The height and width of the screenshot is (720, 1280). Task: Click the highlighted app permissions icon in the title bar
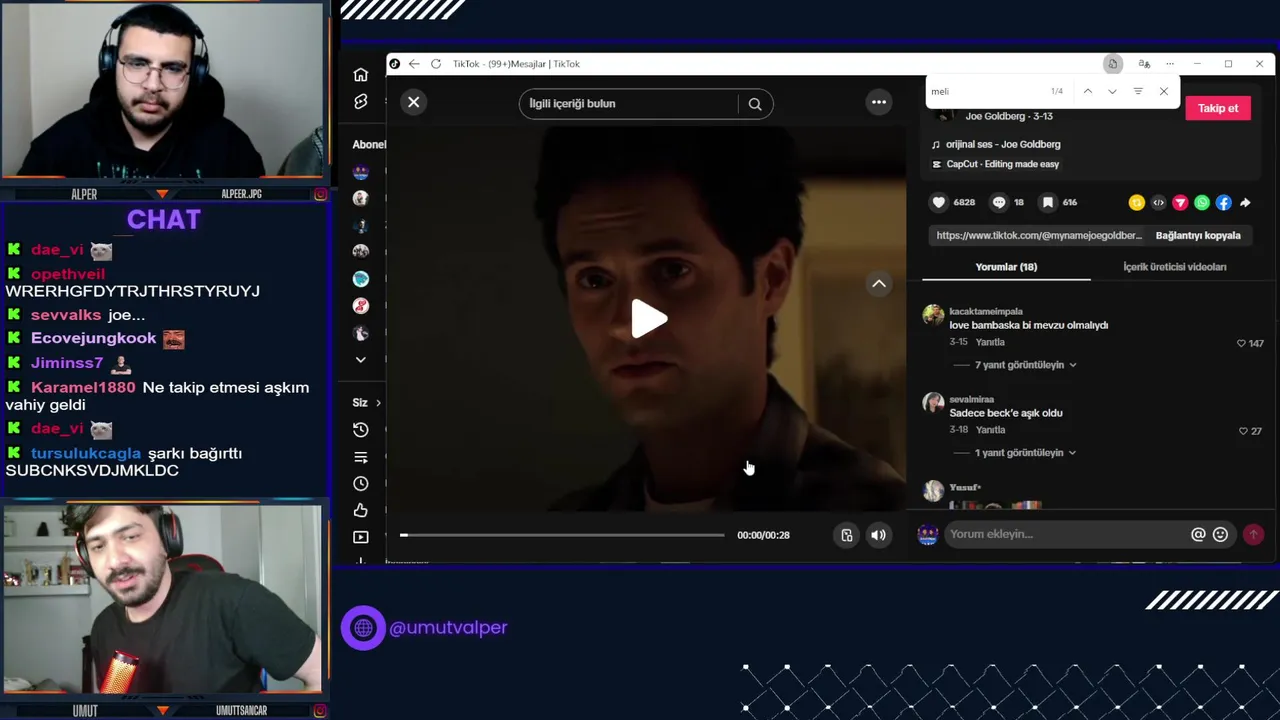click(1112, 64)
